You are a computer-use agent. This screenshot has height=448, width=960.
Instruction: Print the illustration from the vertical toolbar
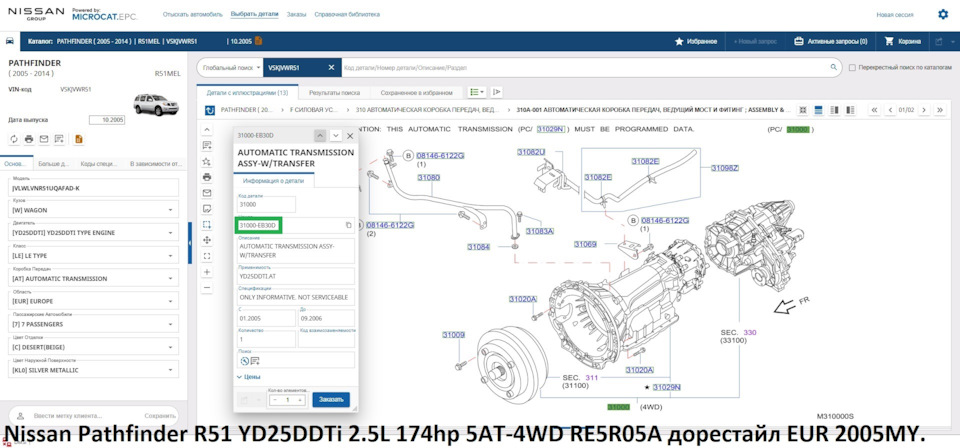[x=207, y=177]
